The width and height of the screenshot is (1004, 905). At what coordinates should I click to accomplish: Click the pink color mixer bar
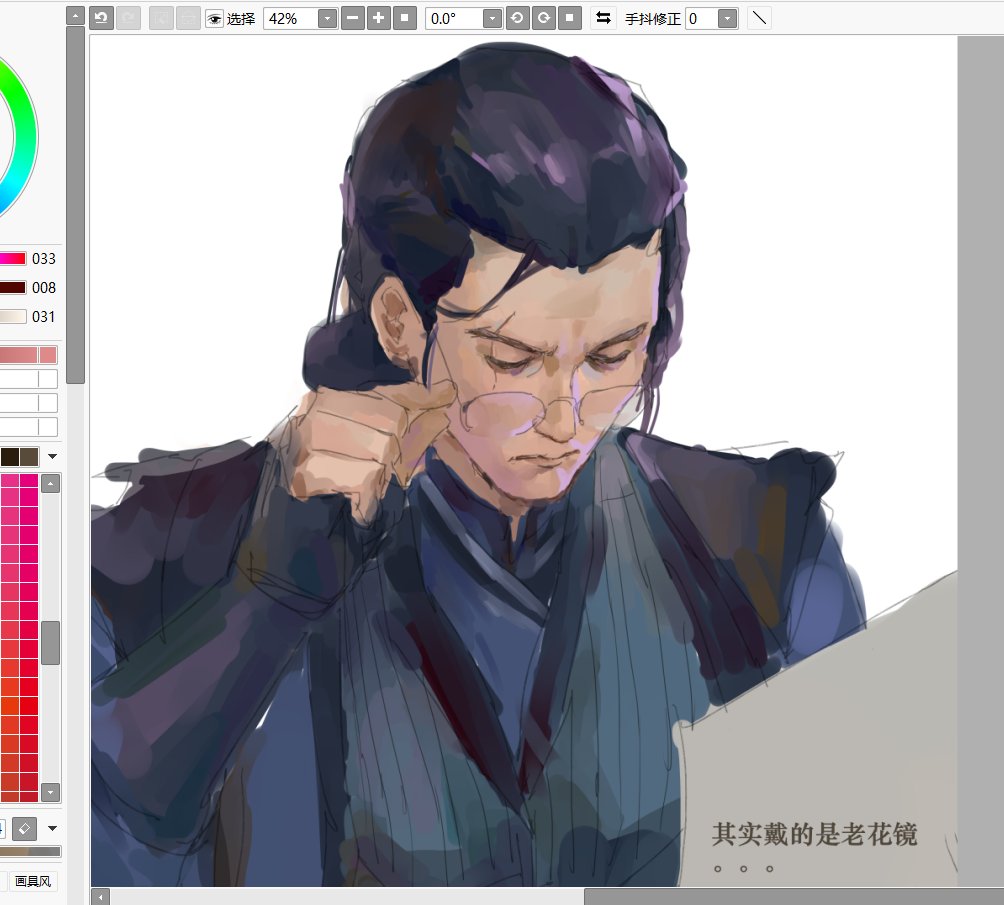29,355
